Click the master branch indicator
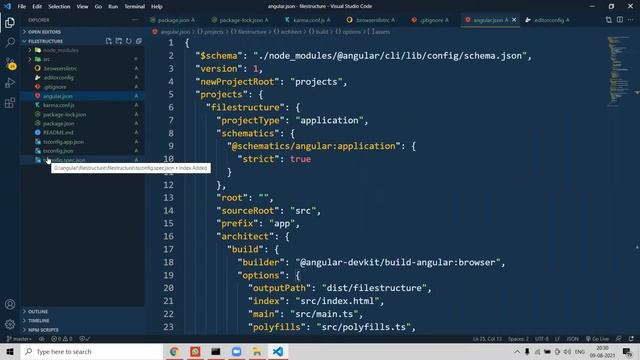 click(19, 339)
